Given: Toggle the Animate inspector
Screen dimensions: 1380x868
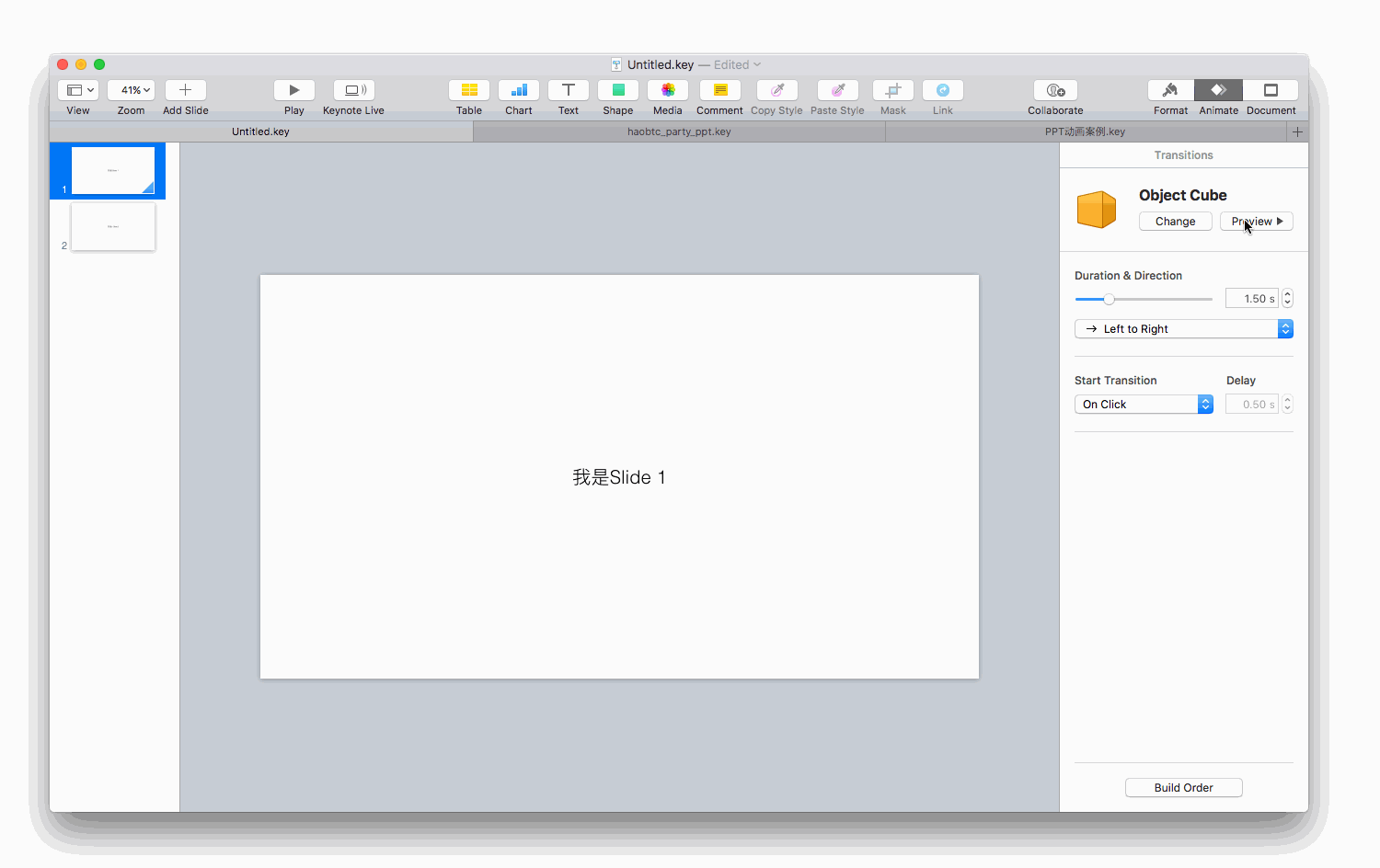Looking at the screenshot, I should (1218, 90).
